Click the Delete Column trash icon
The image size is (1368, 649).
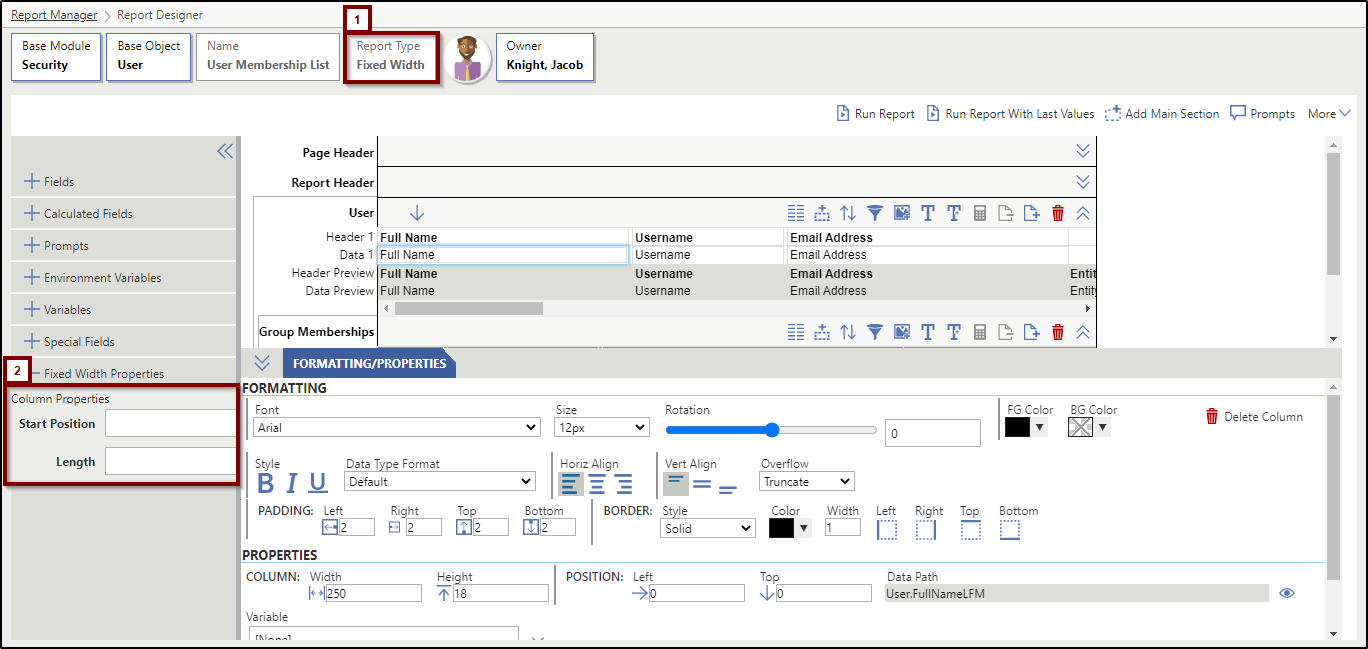(x=1212, y=417)
